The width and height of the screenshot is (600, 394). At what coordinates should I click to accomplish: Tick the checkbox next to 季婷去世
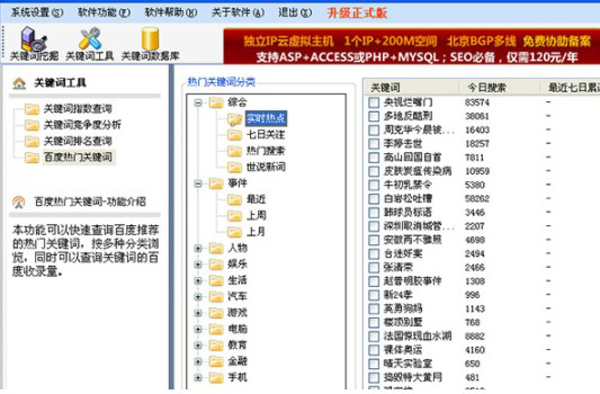373,144
